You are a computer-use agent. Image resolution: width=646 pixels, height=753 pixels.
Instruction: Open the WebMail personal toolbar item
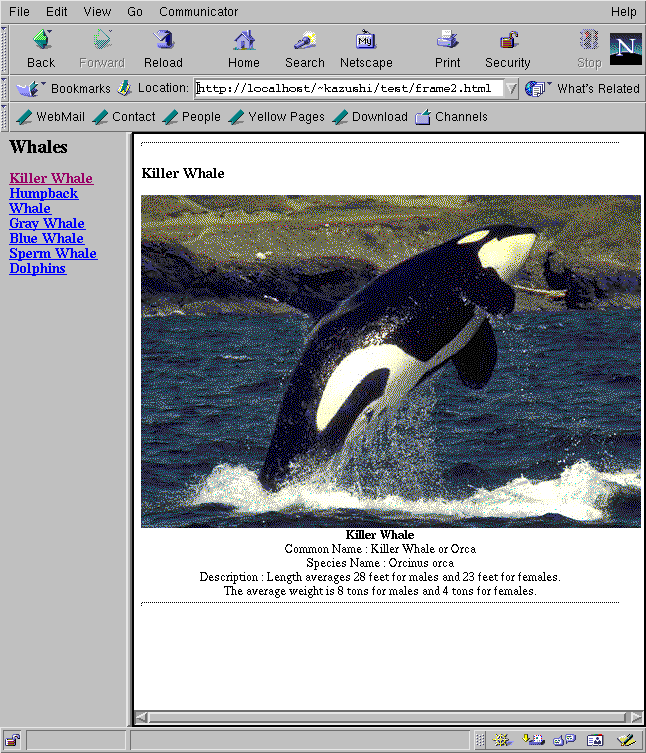[x=50, y=117]
